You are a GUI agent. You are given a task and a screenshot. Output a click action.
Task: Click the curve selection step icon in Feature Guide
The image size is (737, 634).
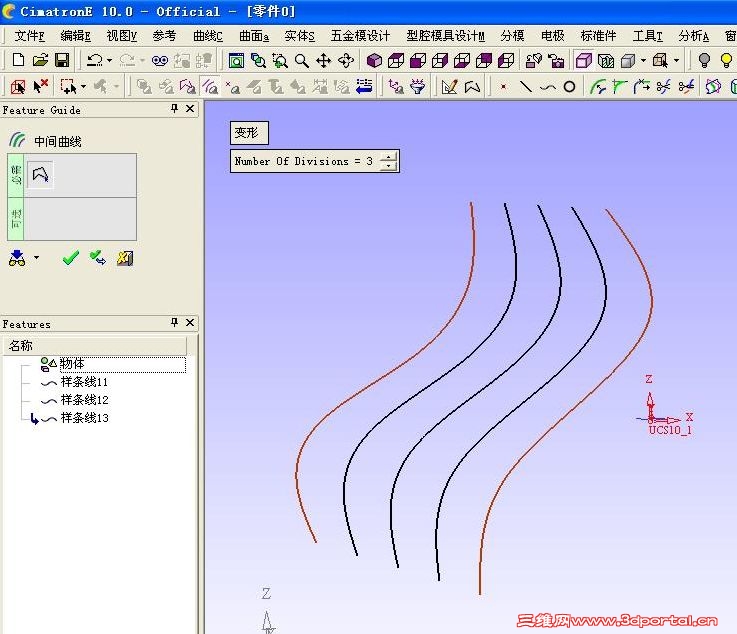(x=40, y=175)
